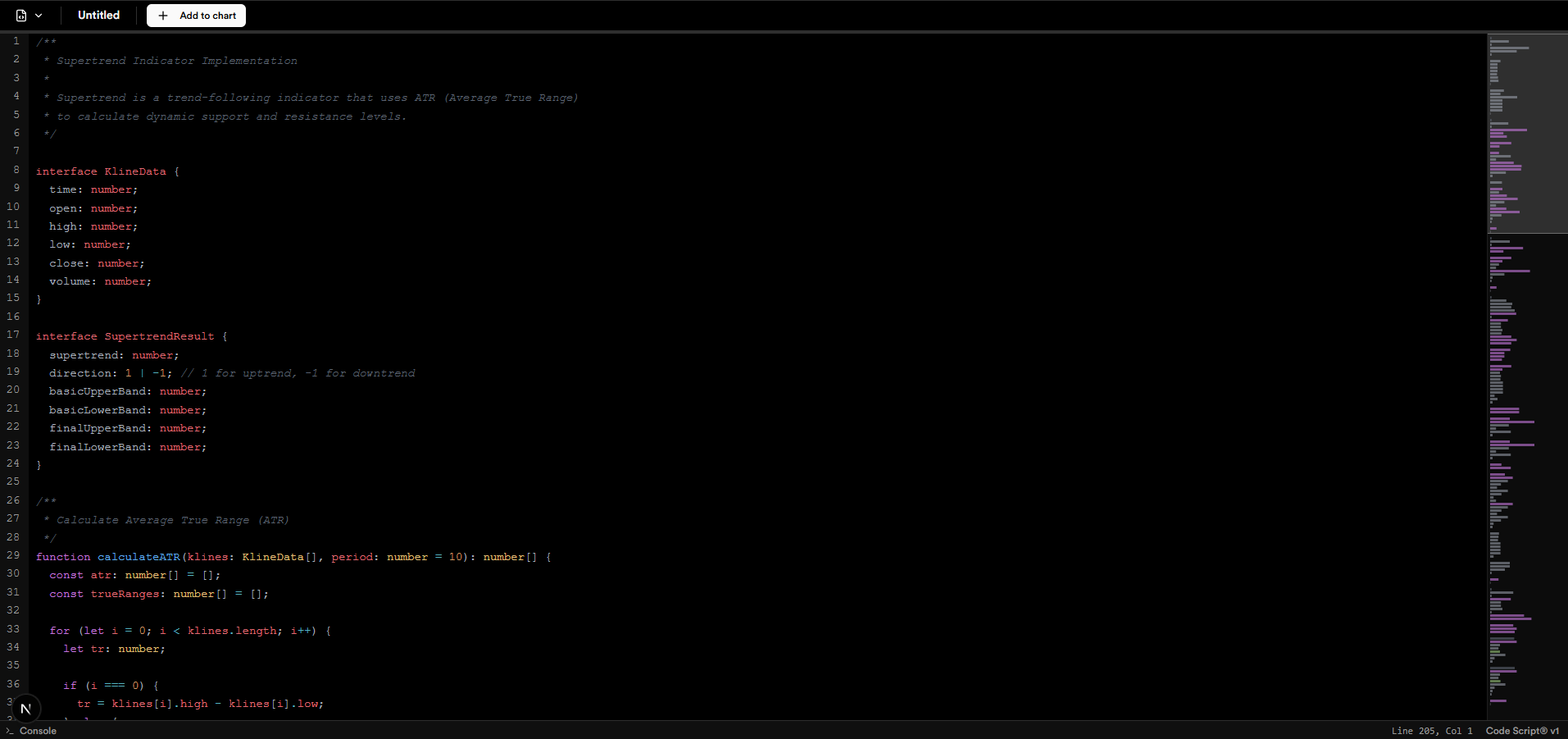The width and height of the screenshot is (1568, 739).
Task: Click the calculateATR function name
Action: (139, 557)
